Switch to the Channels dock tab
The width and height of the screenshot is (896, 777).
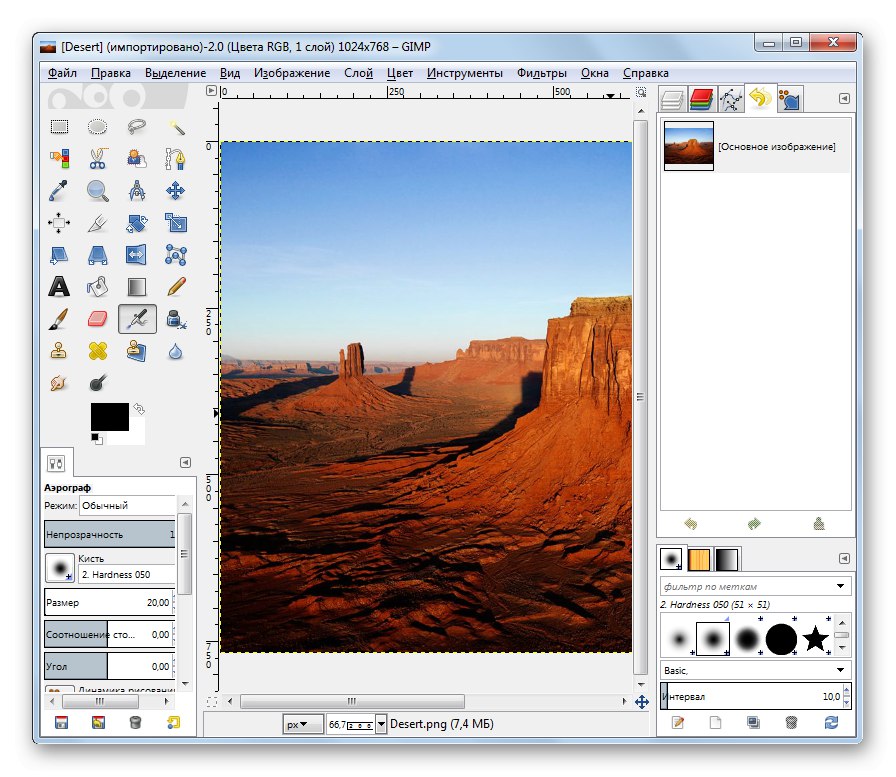coord(701,99)
